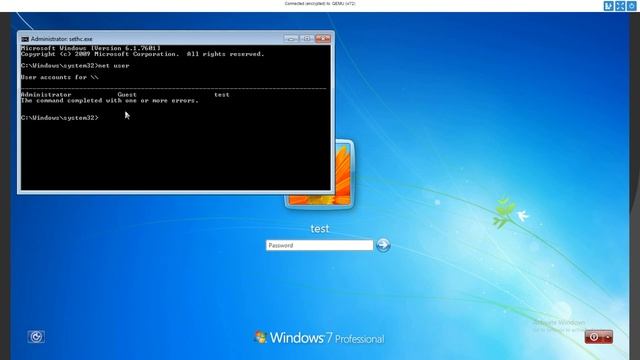
Task: Close the Administrator: sethc.exe command window
Action: (322, 38)
